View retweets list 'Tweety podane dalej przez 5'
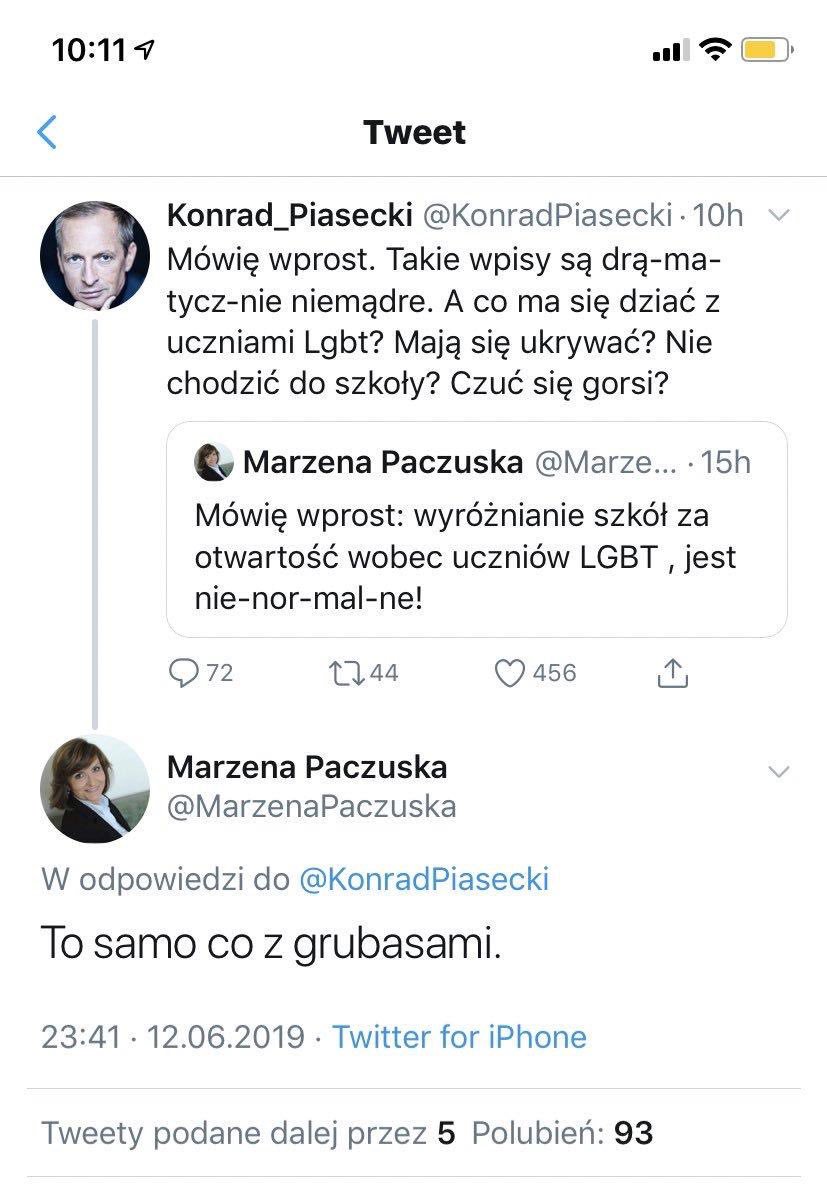 pyautogui.click(x=248, y=1132)
